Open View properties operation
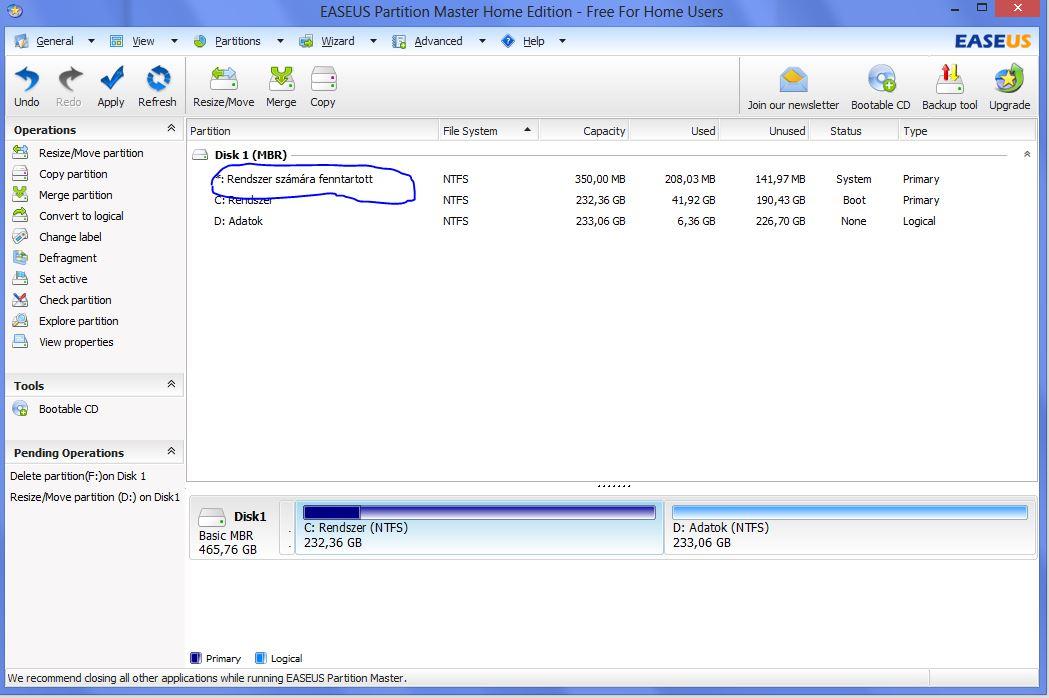The width and height of the screenshot is (1049, 698). click(76, 342)
